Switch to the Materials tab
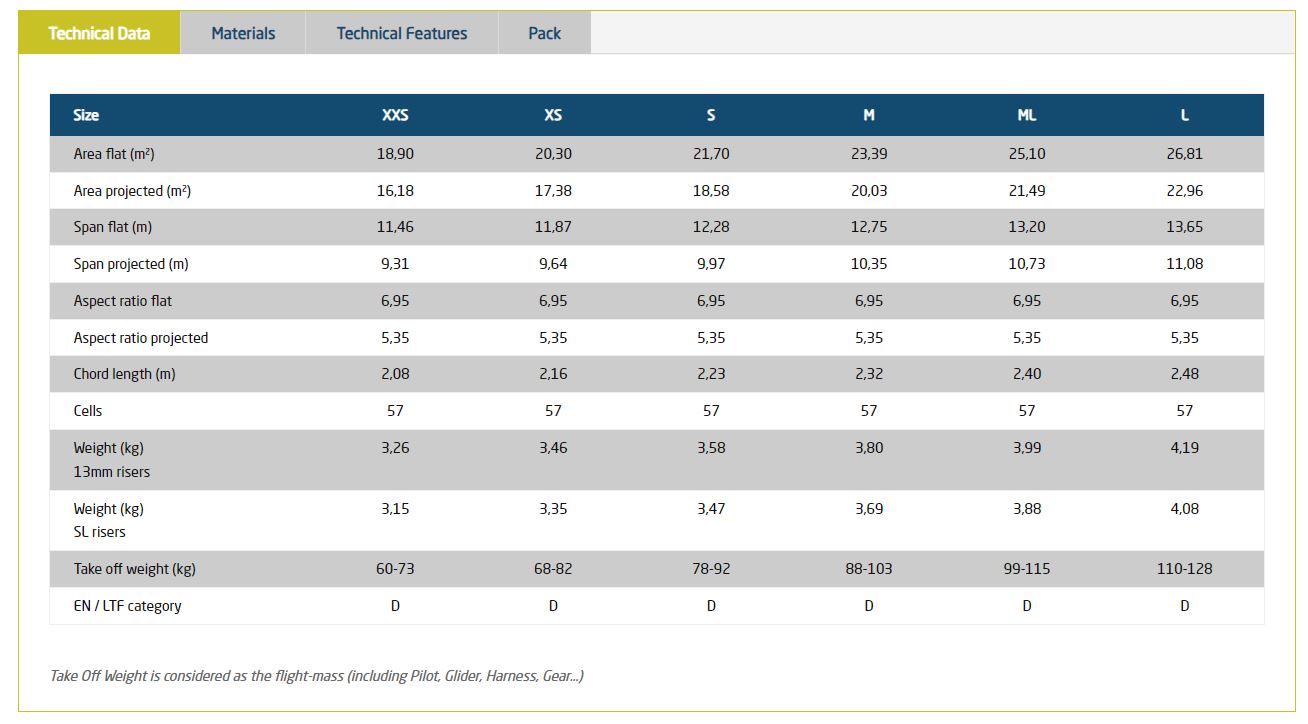The image size is (1308, 724). click(x=243, y=33)
